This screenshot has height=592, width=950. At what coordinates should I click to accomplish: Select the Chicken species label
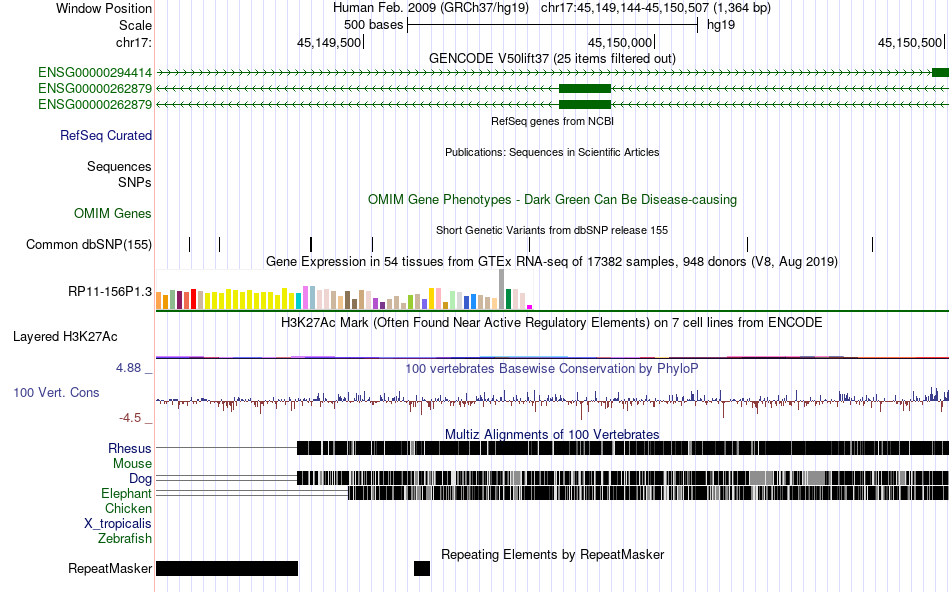(128, 508)
